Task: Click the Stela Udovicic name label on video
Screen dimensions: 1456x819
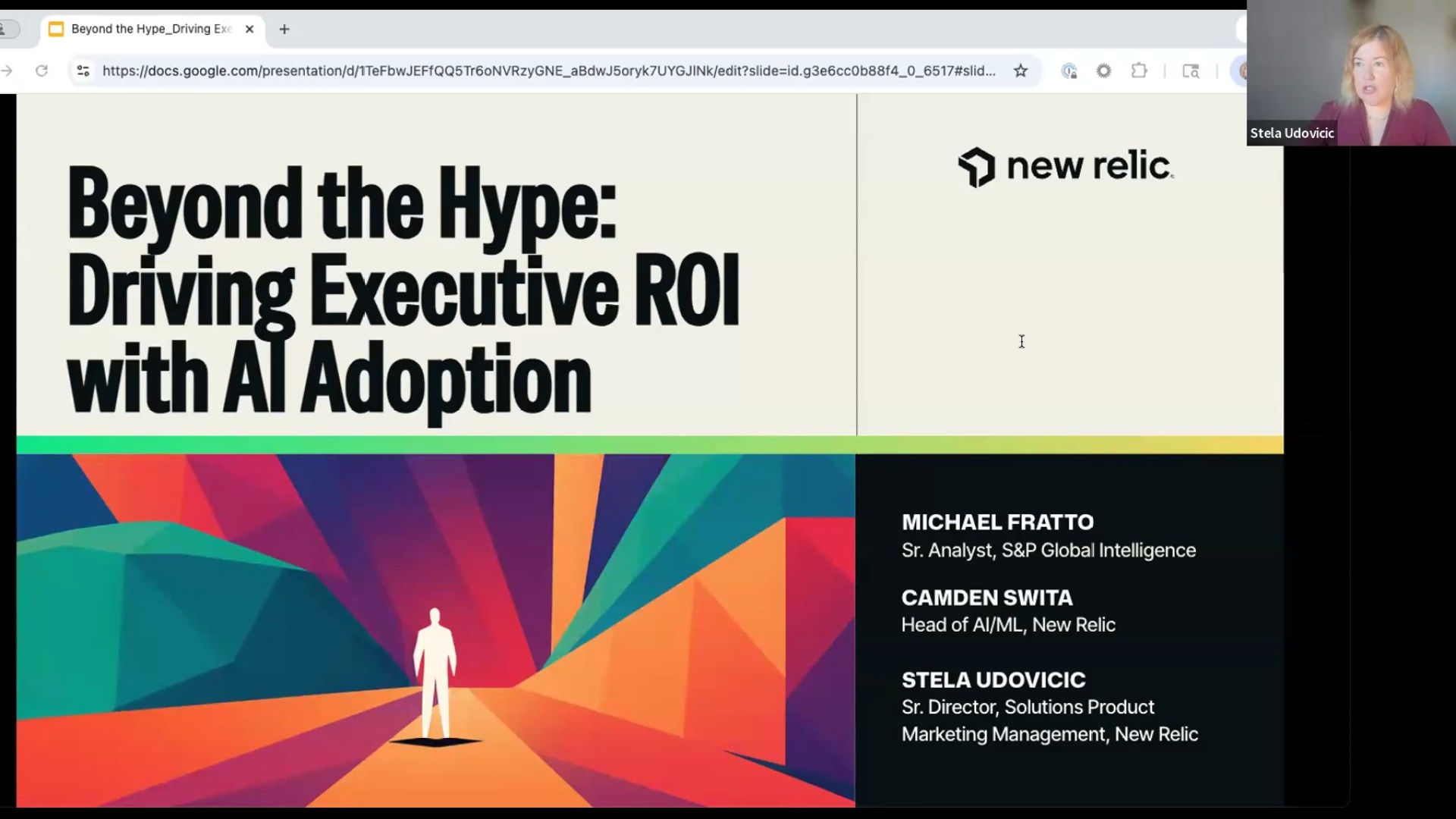Action: (1292, 133)
